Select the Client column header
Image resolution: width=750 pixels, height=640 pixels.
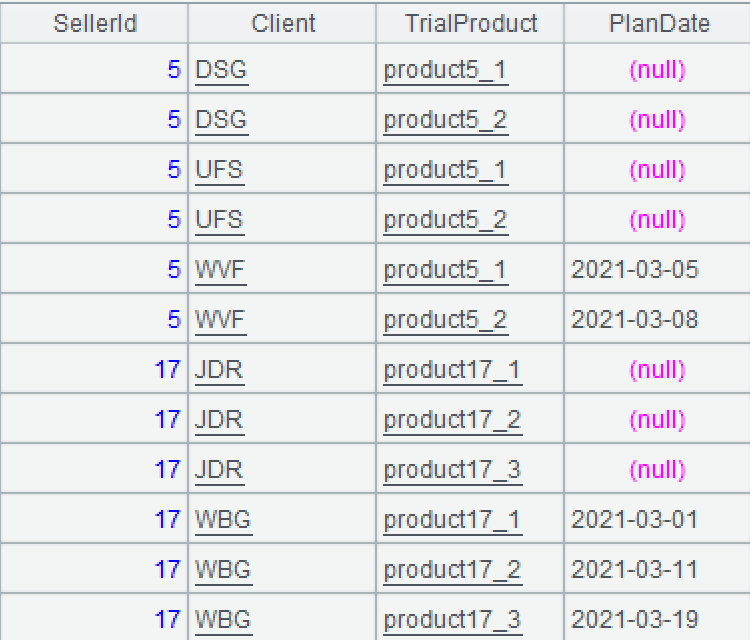pos(284,23)
